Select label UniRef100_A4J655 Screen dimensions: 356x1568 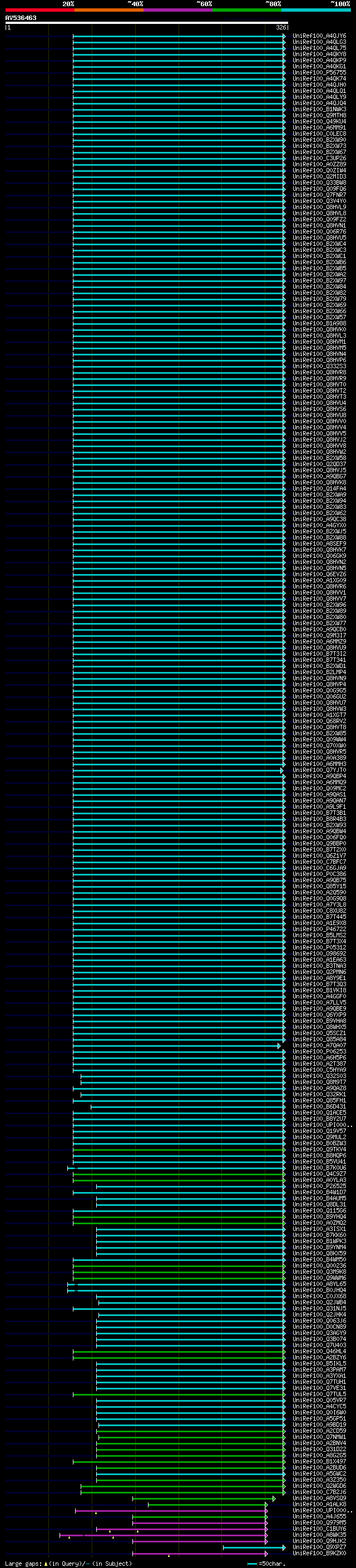(x=319, y=1516)
